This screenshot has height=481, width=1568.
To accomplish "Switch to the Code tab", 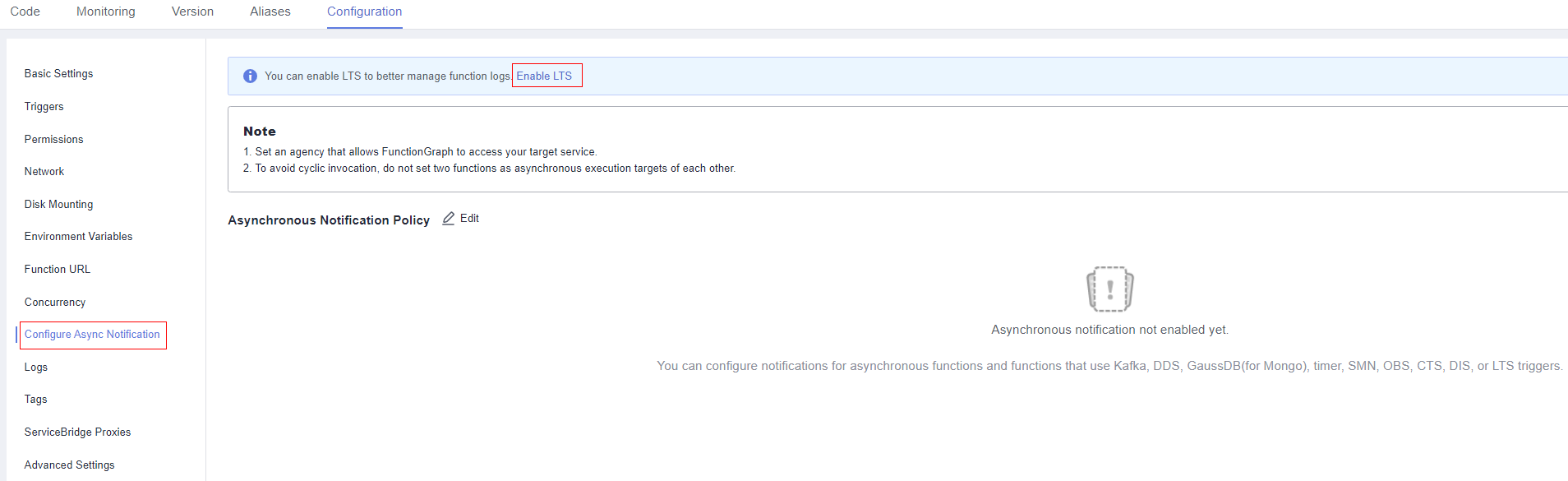I will click(25, 12).
